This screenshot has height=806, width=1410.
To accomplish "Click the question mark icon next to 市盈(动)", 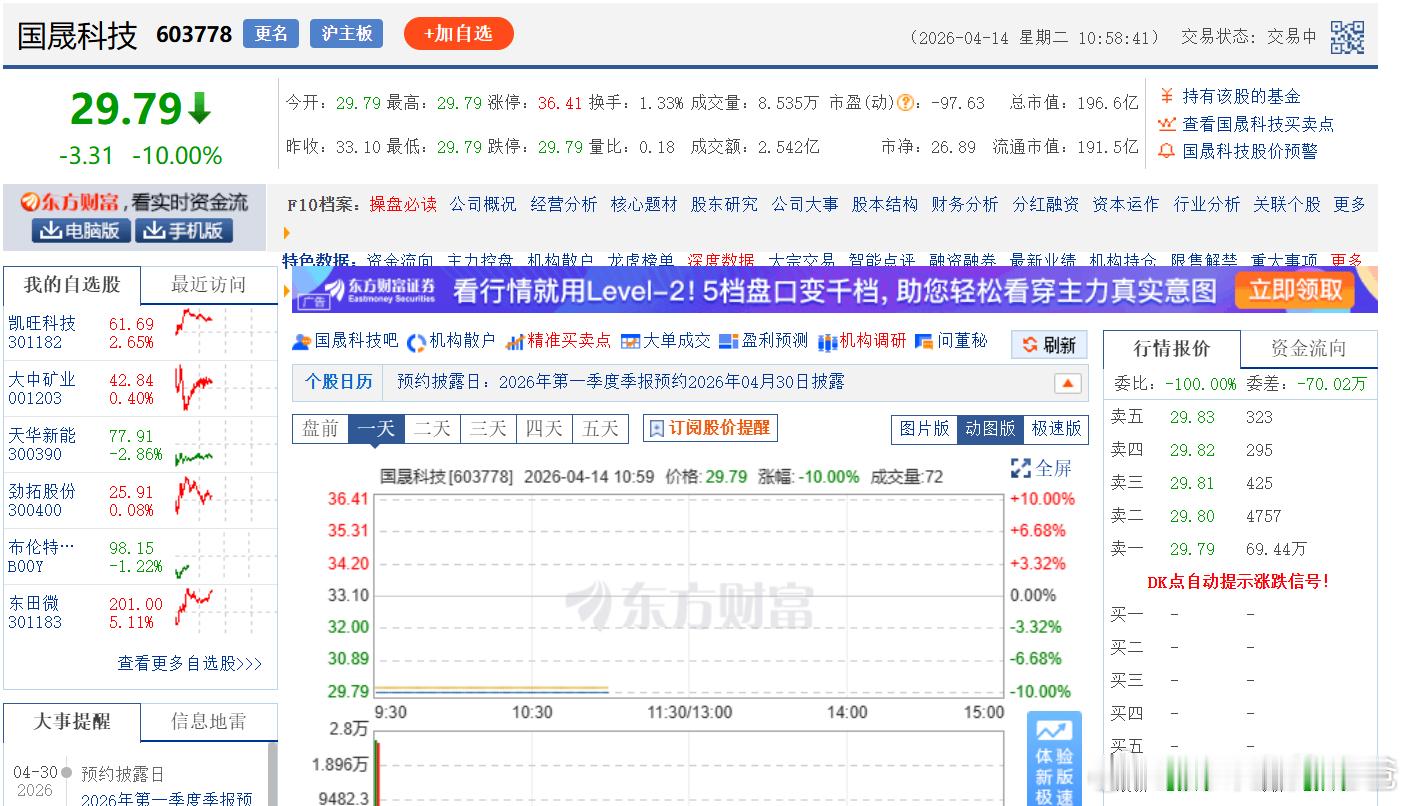I will click(905, 102).
